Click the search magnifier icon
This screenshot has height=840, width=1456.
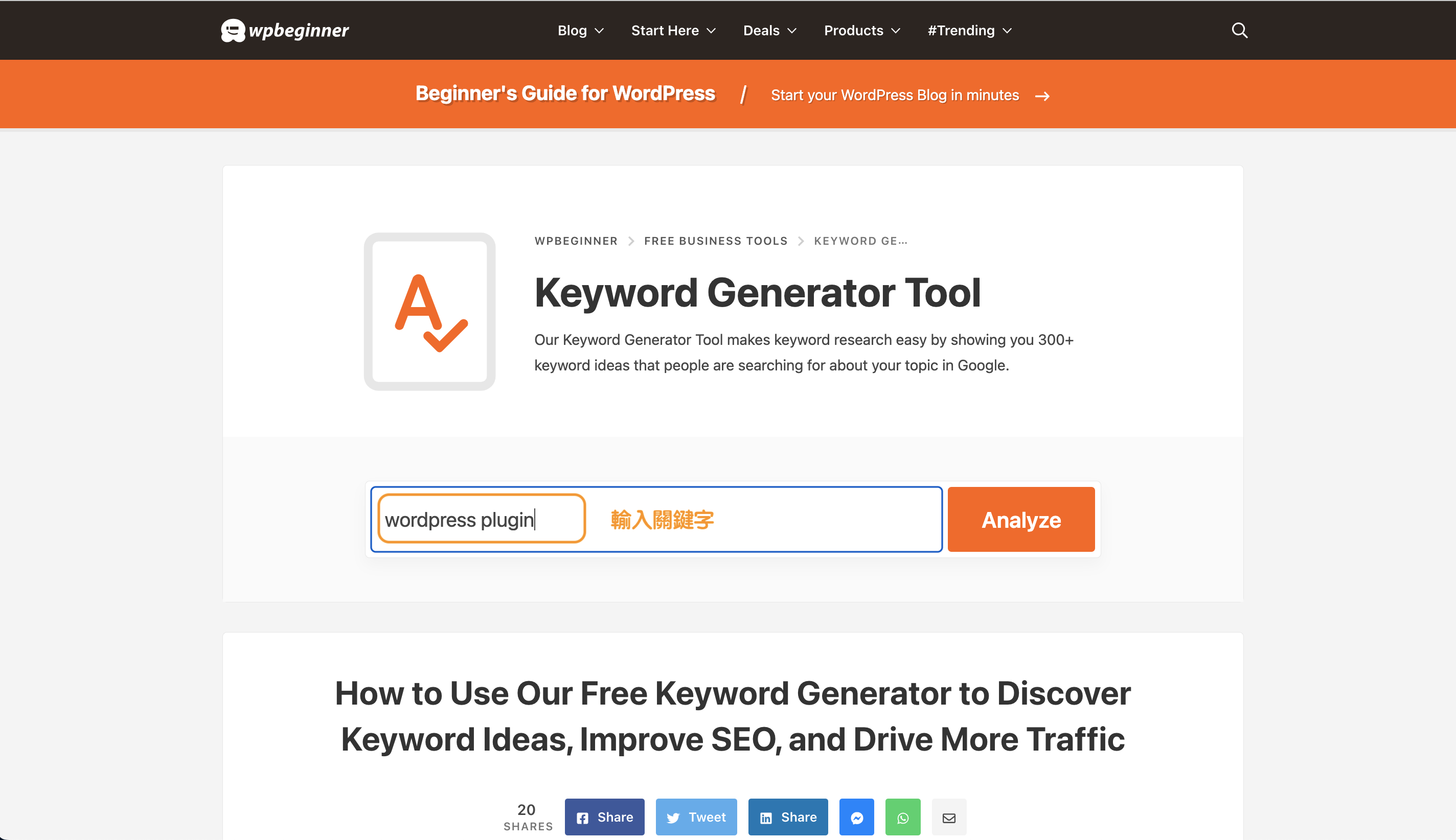point(1240,30)
